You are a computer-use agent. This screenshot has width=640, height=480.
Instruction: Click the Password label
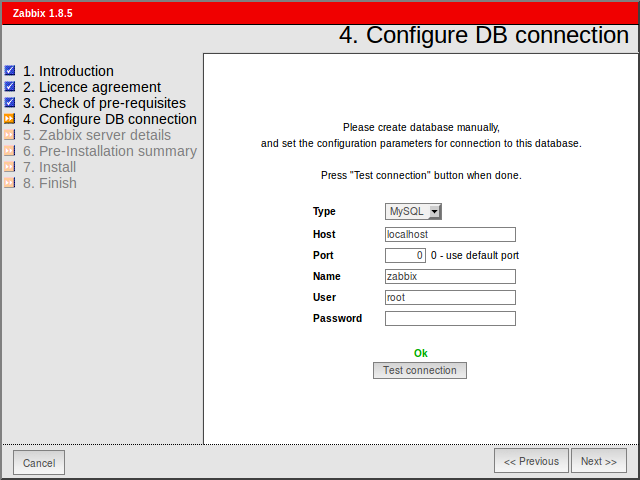pyautogui.click(x=337, y=318)
